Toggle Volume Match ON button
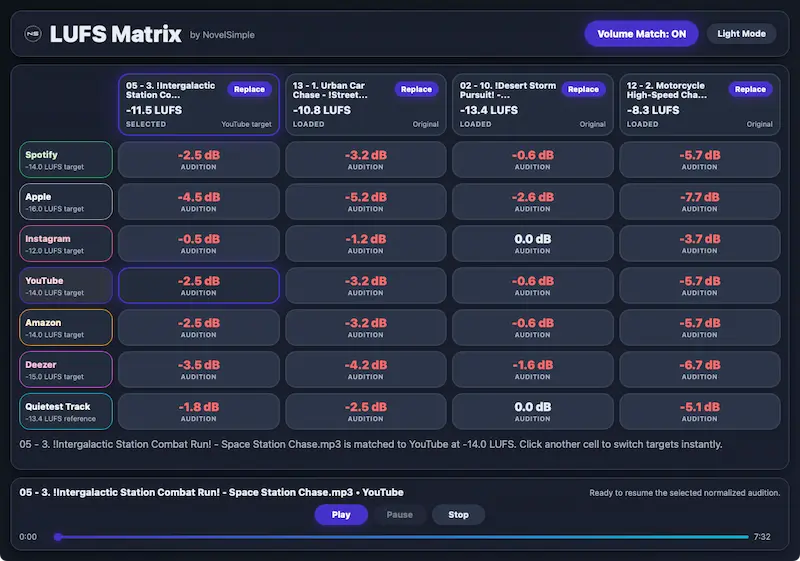Screen dimensions: 800x561 pyautogui.click(x=641, y=34)
